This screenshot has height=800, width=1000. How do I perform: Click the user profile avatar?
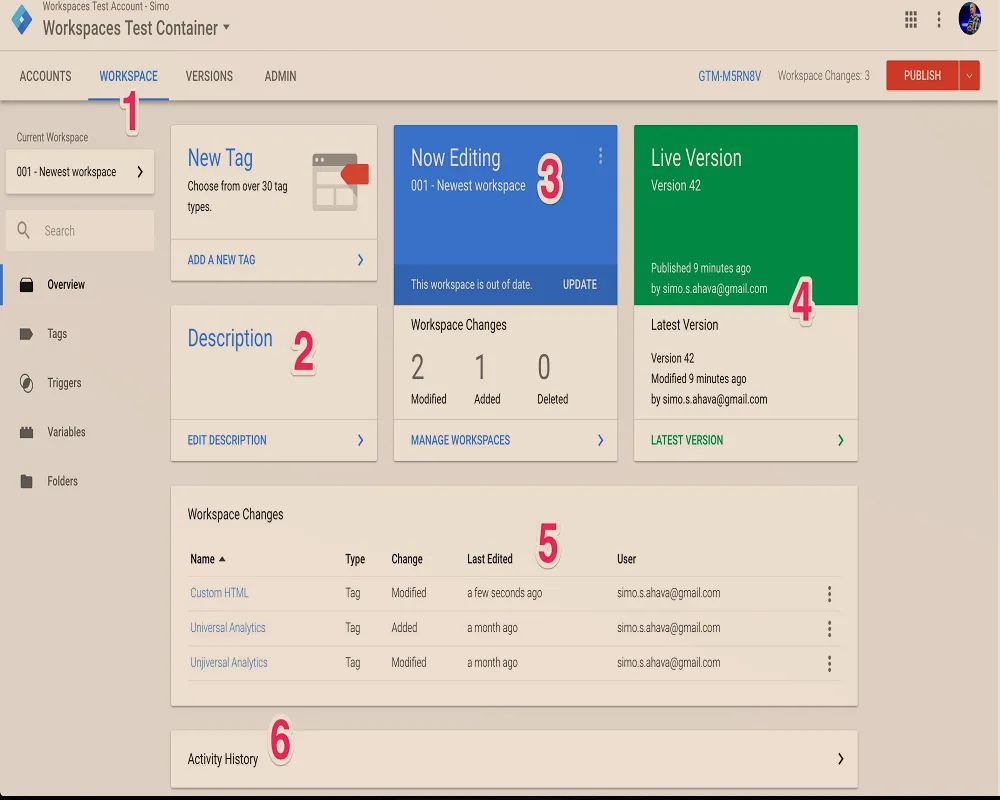pyautogui.click(x=969, y=19)
